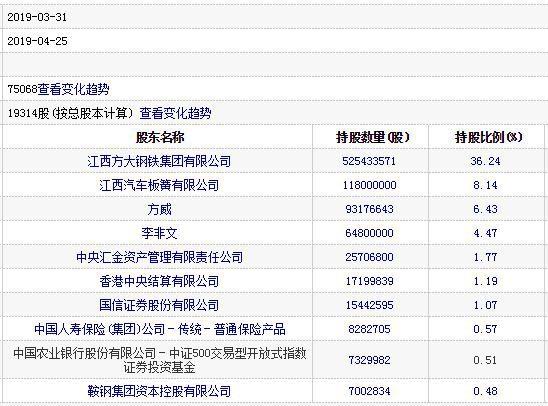Select share count 93176643
Viewport: 548px width, 406px height.
coord(369,209)
